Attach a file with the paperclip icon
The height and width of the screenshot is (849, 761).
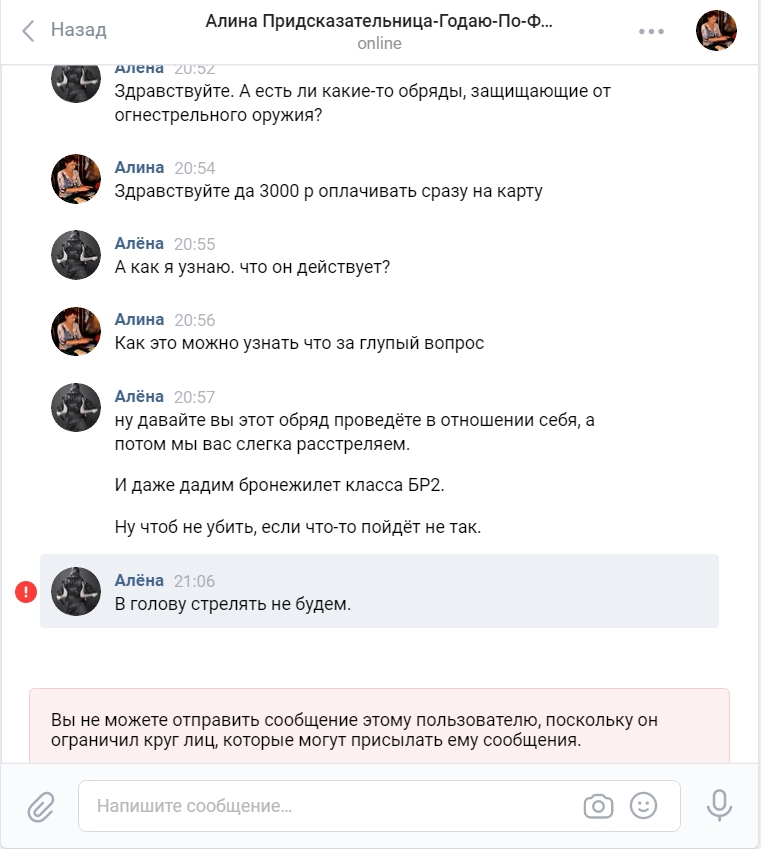coord(41,806)
